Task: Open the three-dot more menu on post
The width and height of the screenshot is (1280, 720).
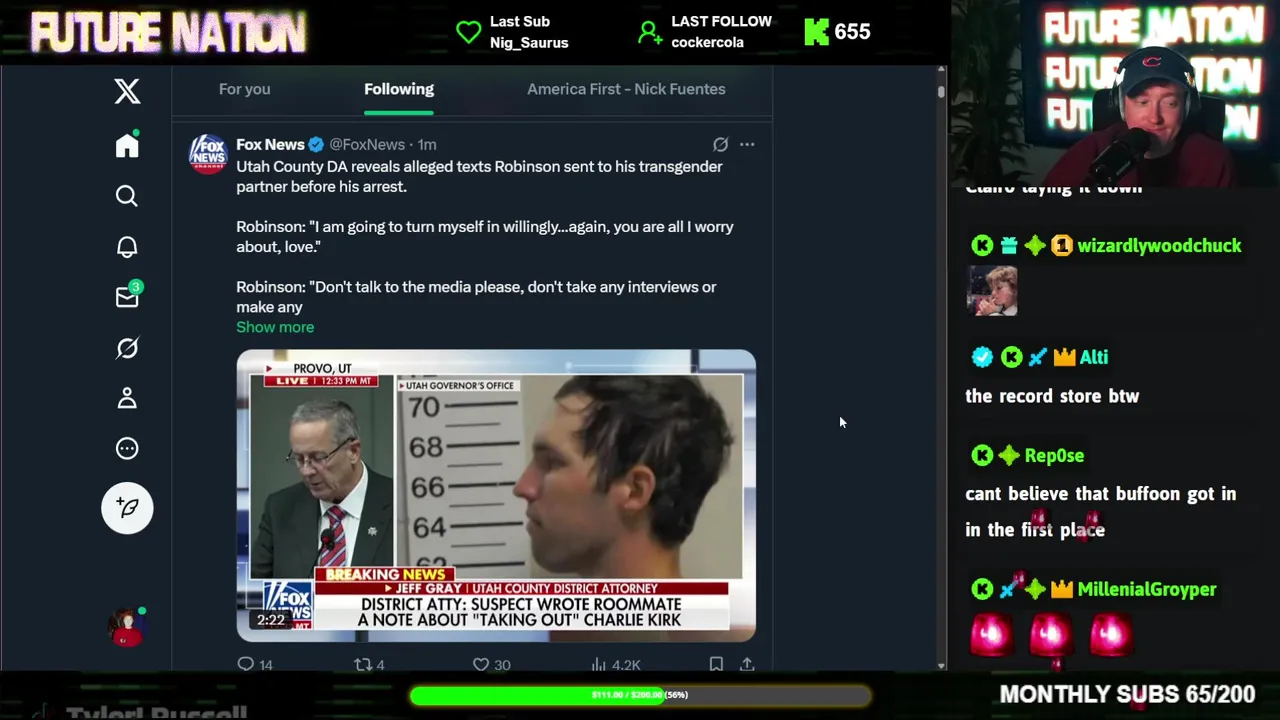Action: [747, 144]
